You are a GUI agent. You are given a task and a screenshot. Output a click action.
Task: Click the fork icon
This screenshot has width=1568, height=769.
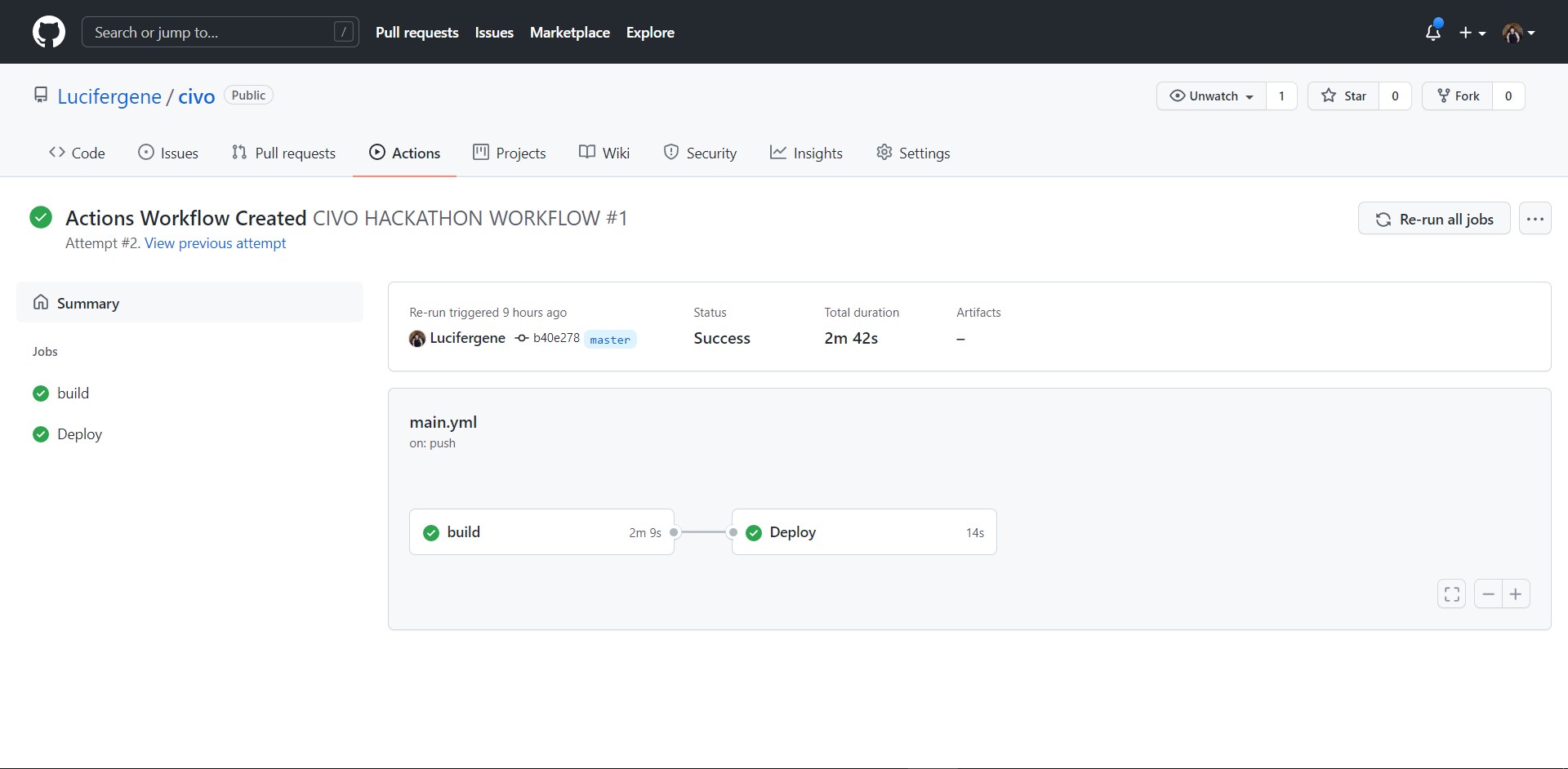tap(1443, 96)
